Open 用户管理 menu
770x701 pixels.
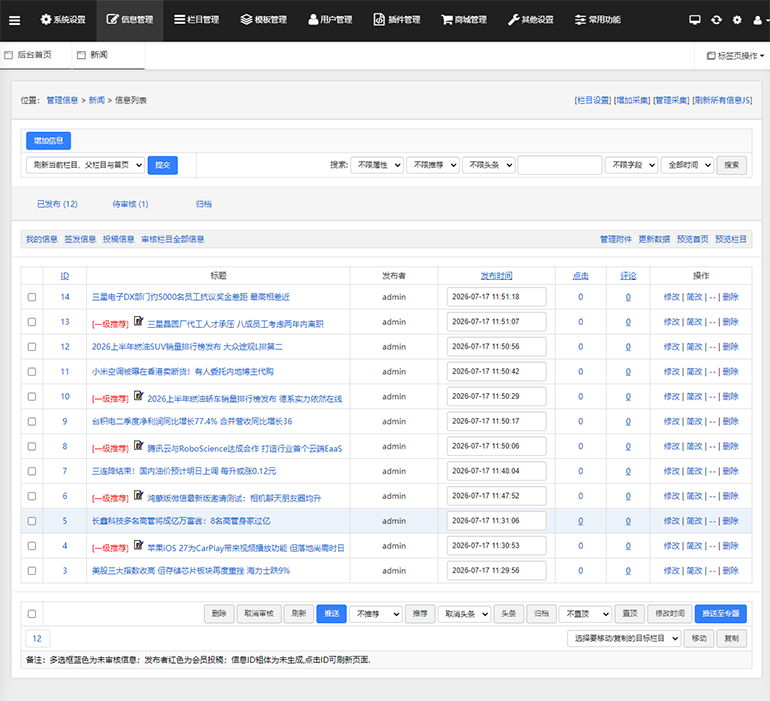330,20
